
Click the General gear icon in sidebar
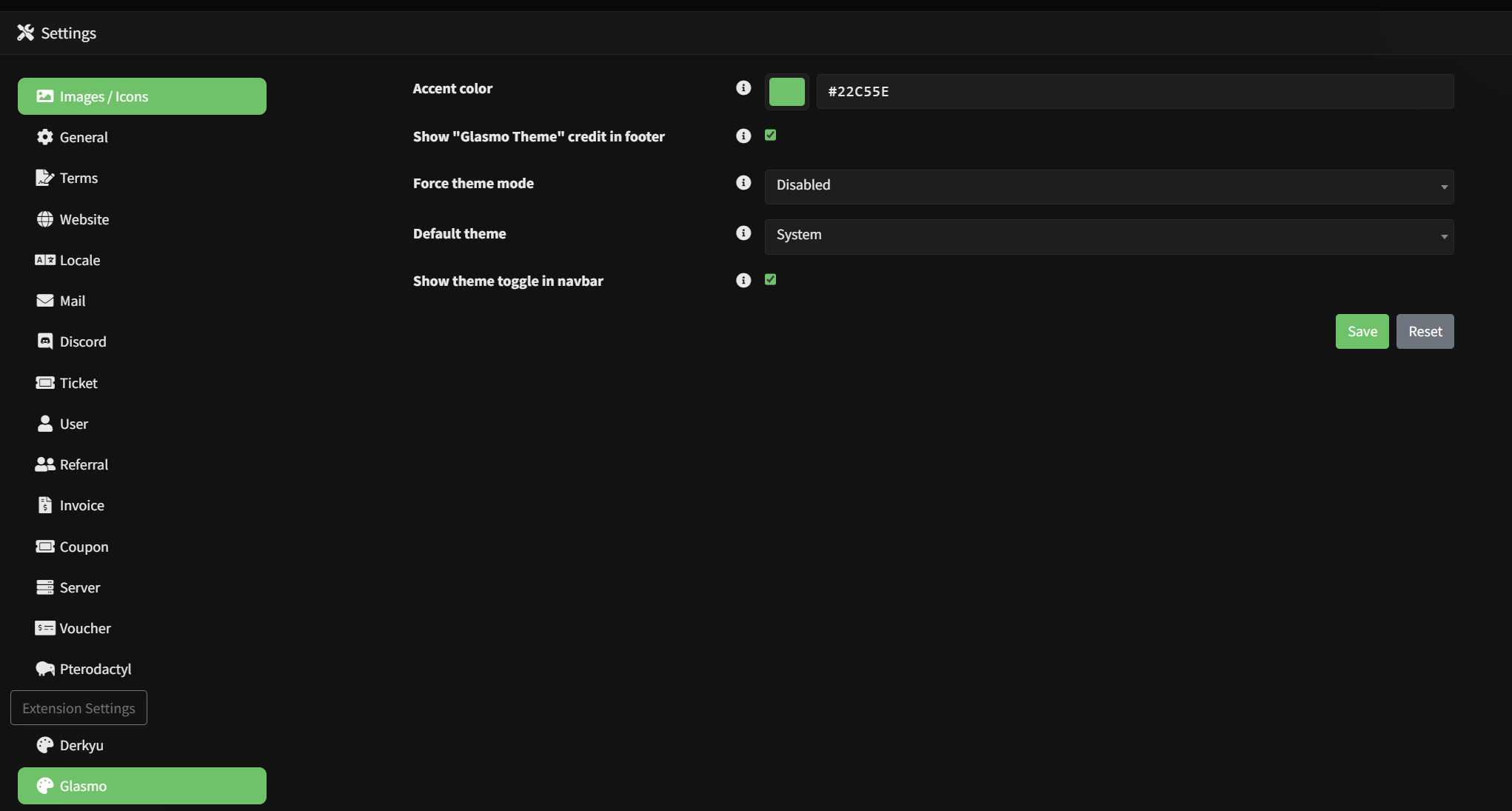45,137
